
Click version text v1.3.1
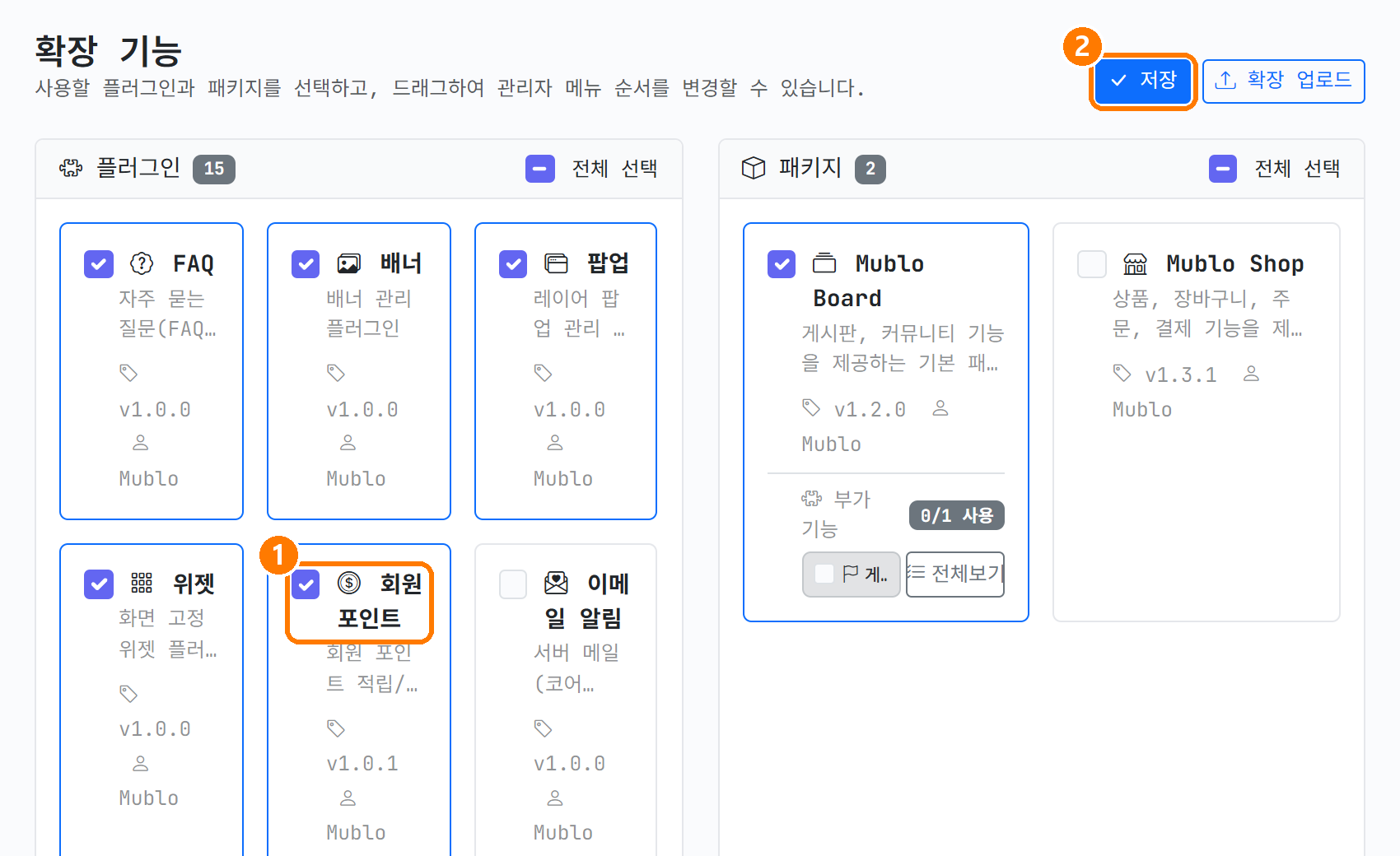pos(1181,374)
